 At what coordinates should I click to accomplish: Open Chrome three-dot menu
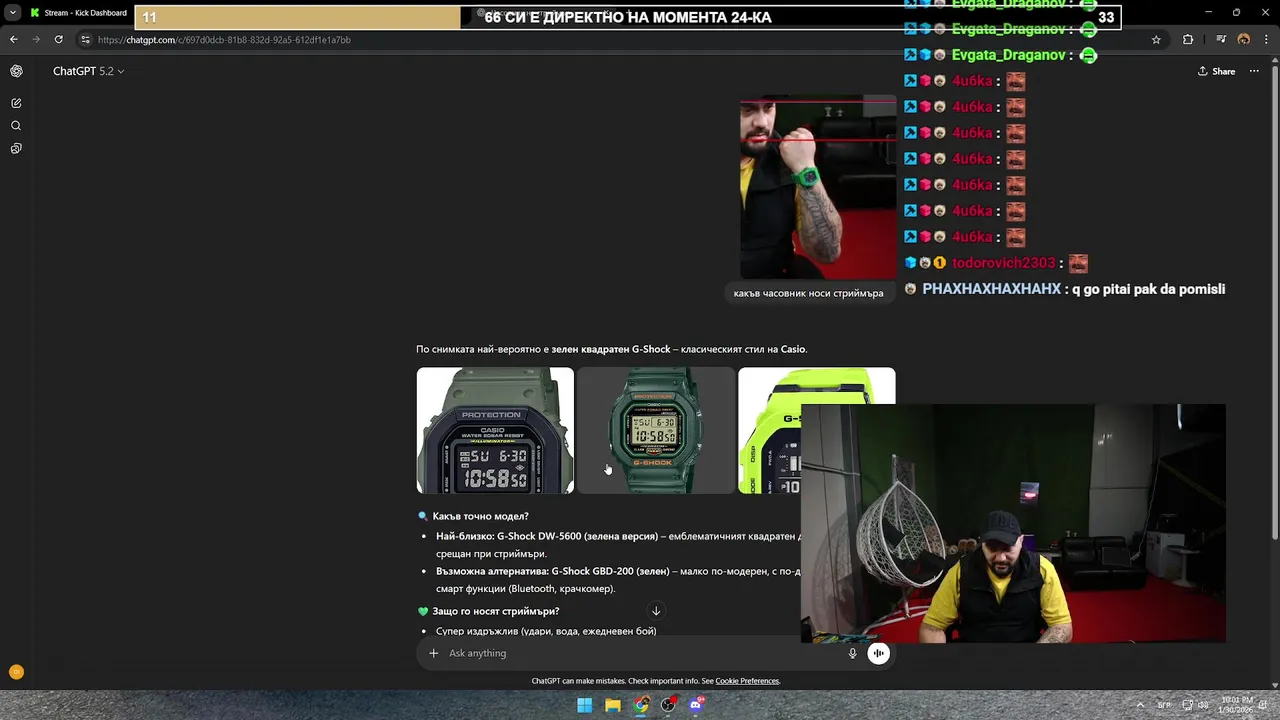coord(1265,40)
